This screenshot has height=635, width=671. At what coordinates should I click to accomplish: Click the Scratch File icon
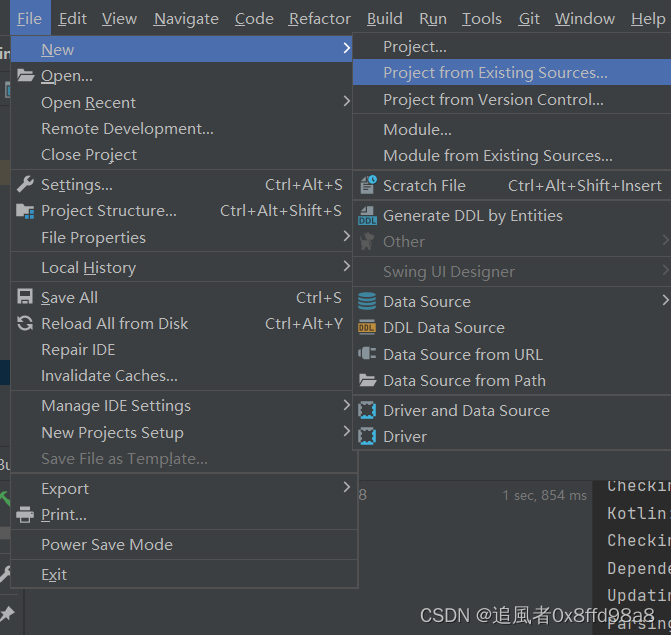pyautogui.click(x=367, y=185)
